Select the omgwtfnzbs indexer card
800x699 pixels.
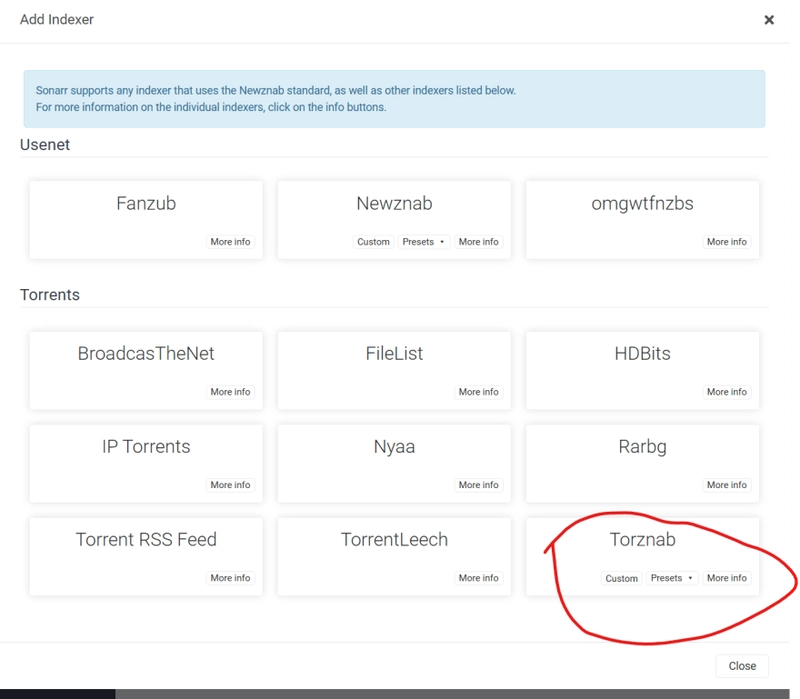coord(642,220)
